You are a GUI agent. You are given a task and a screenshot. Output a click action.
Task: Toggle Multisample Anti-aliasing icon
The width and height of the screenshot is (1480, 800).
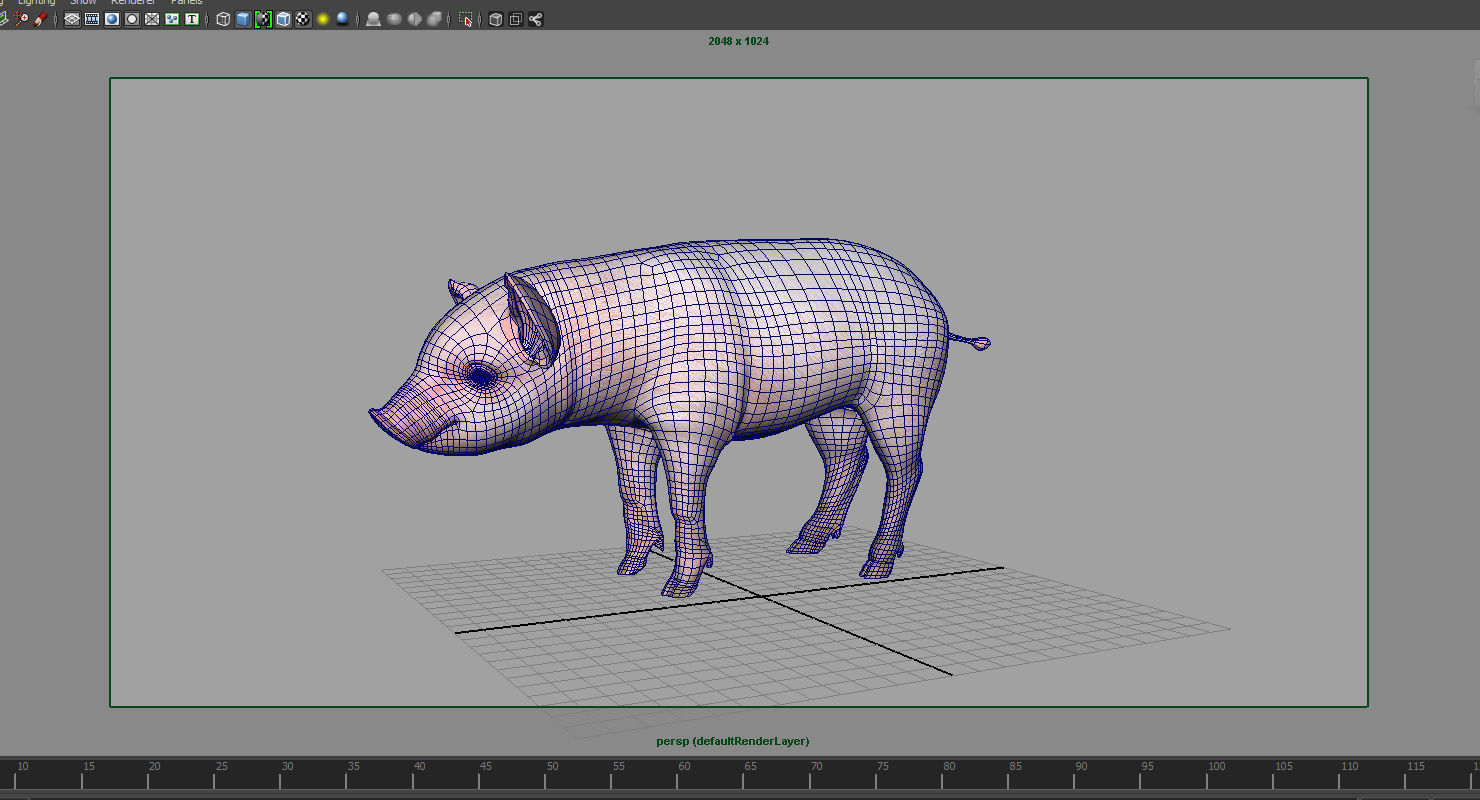coord(414,19)
